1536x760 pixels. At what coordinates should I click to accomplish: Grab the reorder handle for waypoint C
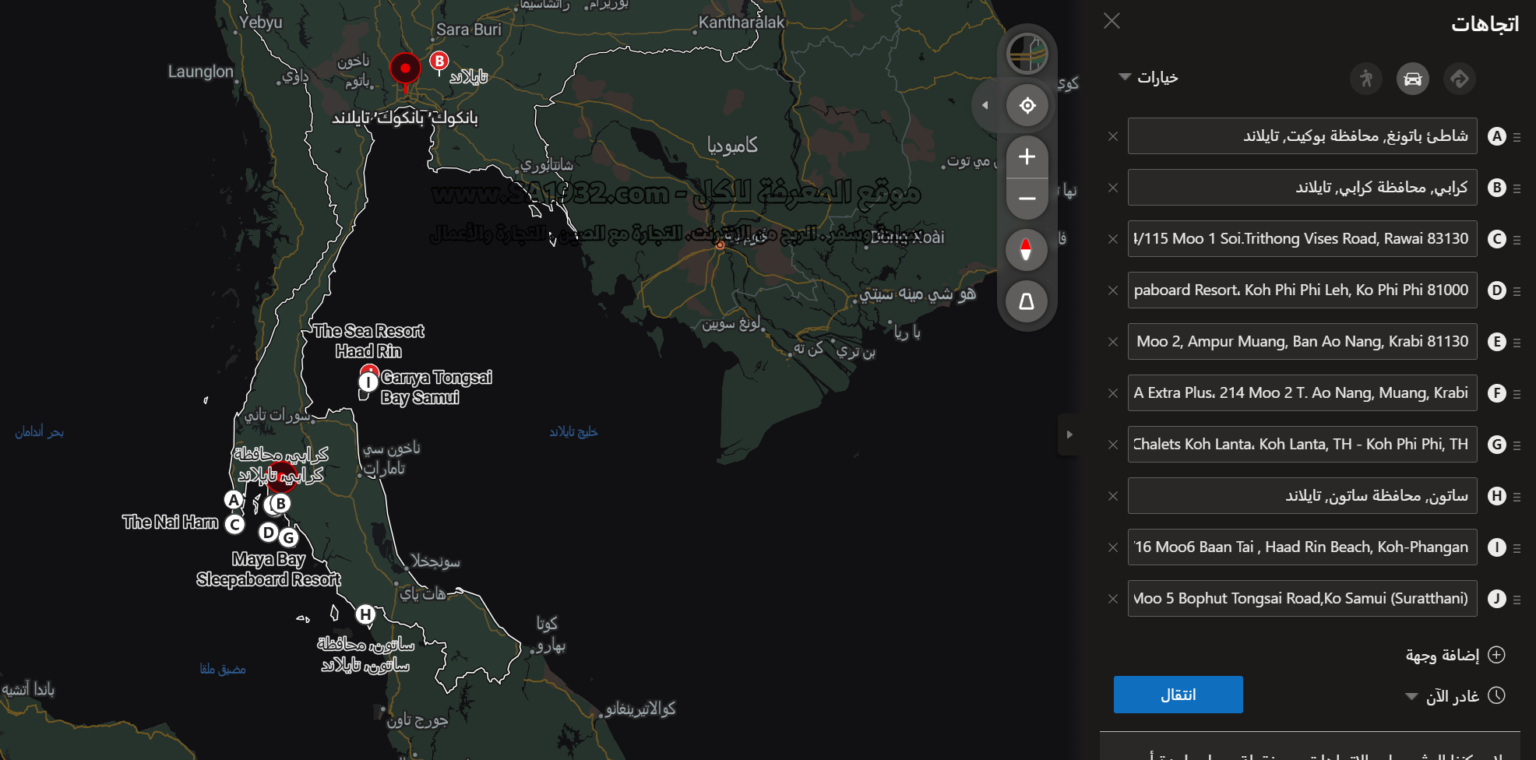click(x=1517, y=240)
